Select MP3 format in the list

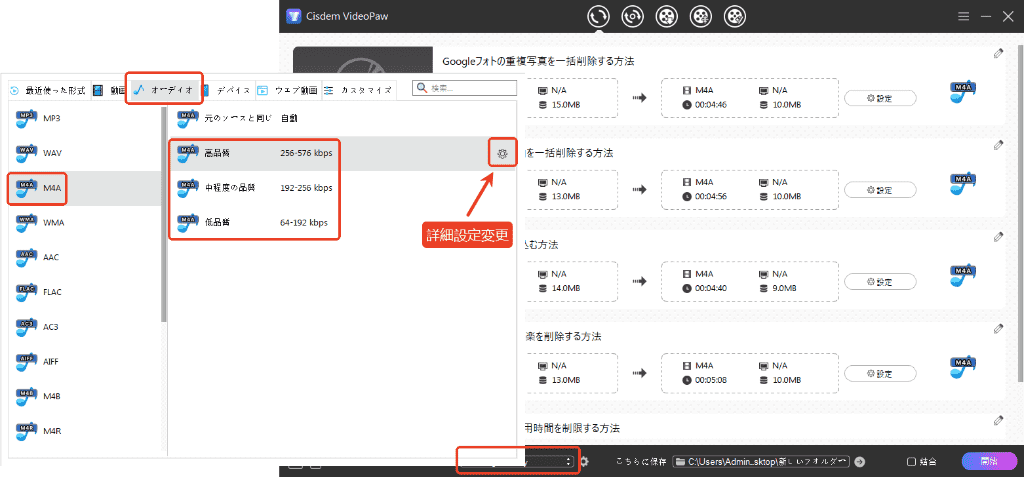85,118
